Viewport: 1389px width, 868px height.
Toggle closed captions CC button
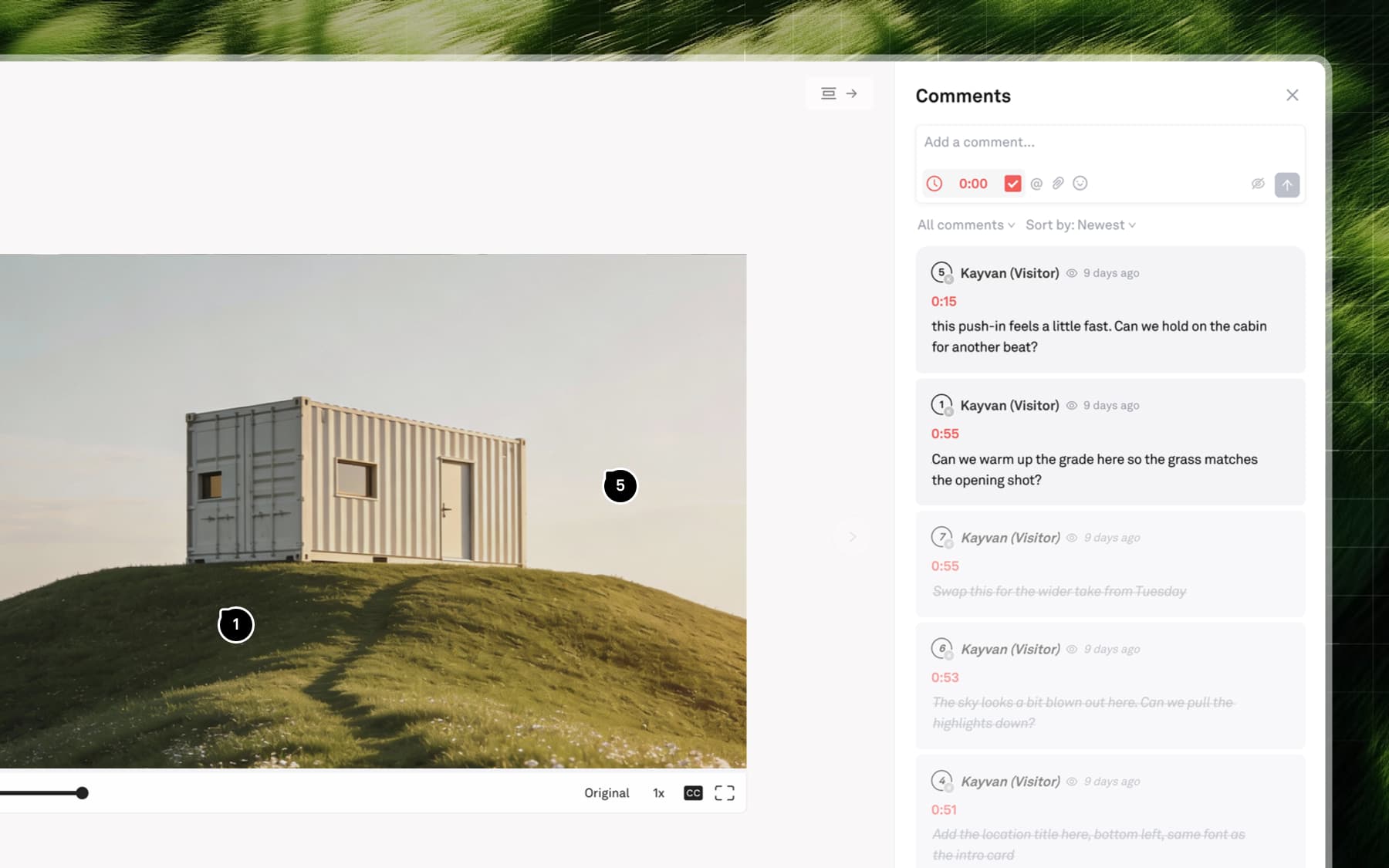(693, 793)
